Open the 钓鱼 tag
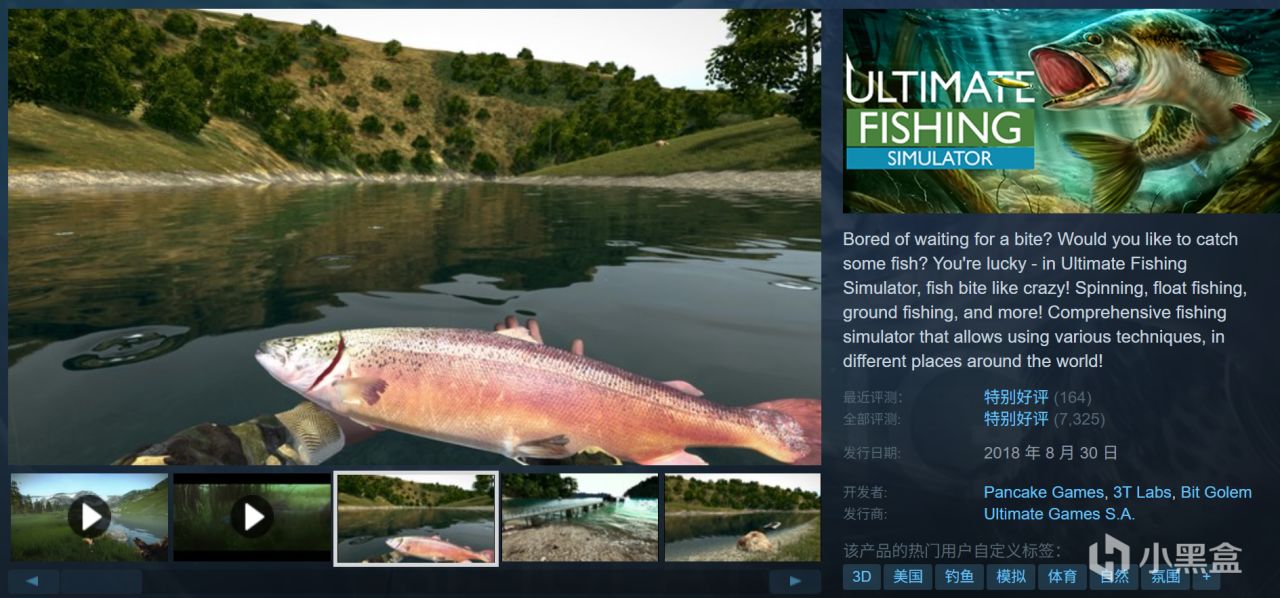Viewport: 1280px width, 598px height. [x=959, y=577]
